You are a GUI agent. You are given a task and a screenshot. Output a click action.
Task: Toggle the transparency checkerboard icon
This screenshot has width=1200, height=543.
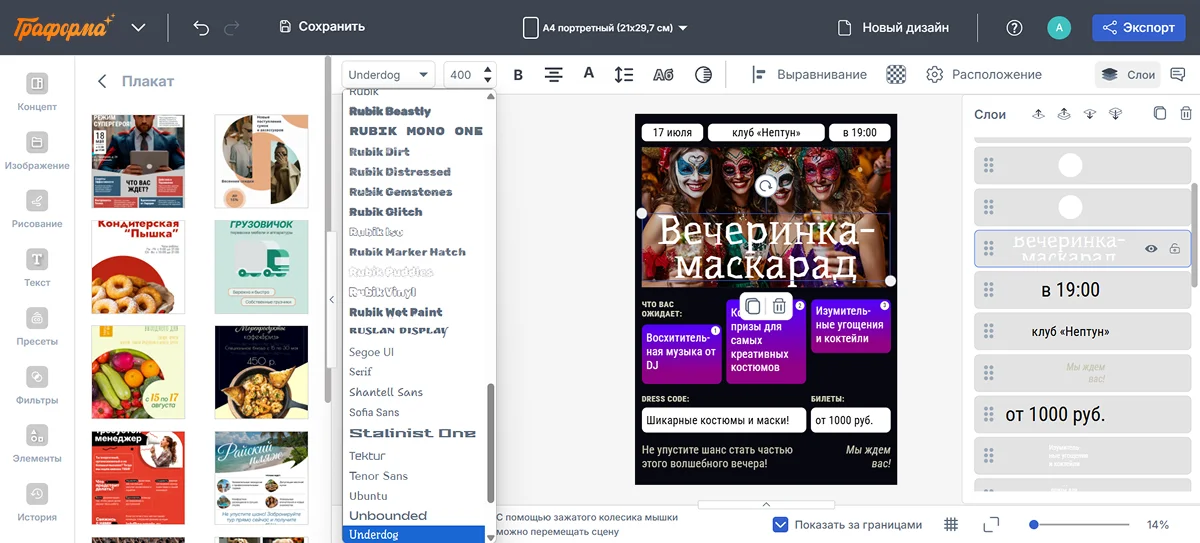pyautogui.click(x=897, y=74)
